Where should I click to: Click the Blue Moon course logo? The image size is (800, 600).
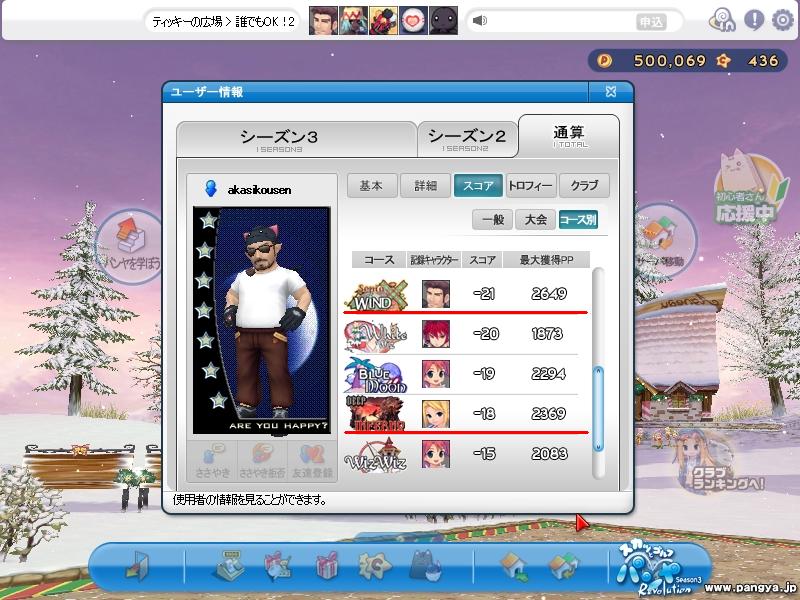coord(376,375)
